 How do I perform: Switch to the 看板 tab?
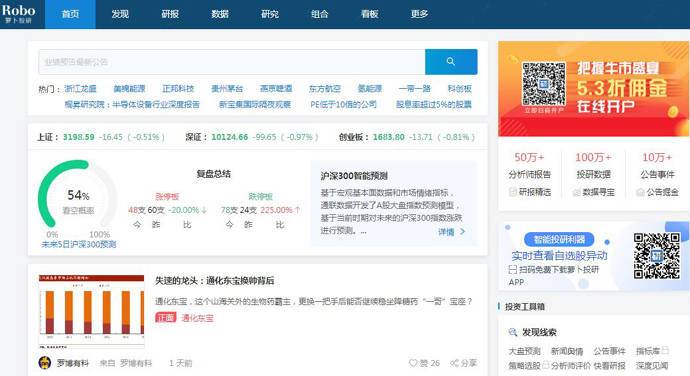click(x=370, y=14)
